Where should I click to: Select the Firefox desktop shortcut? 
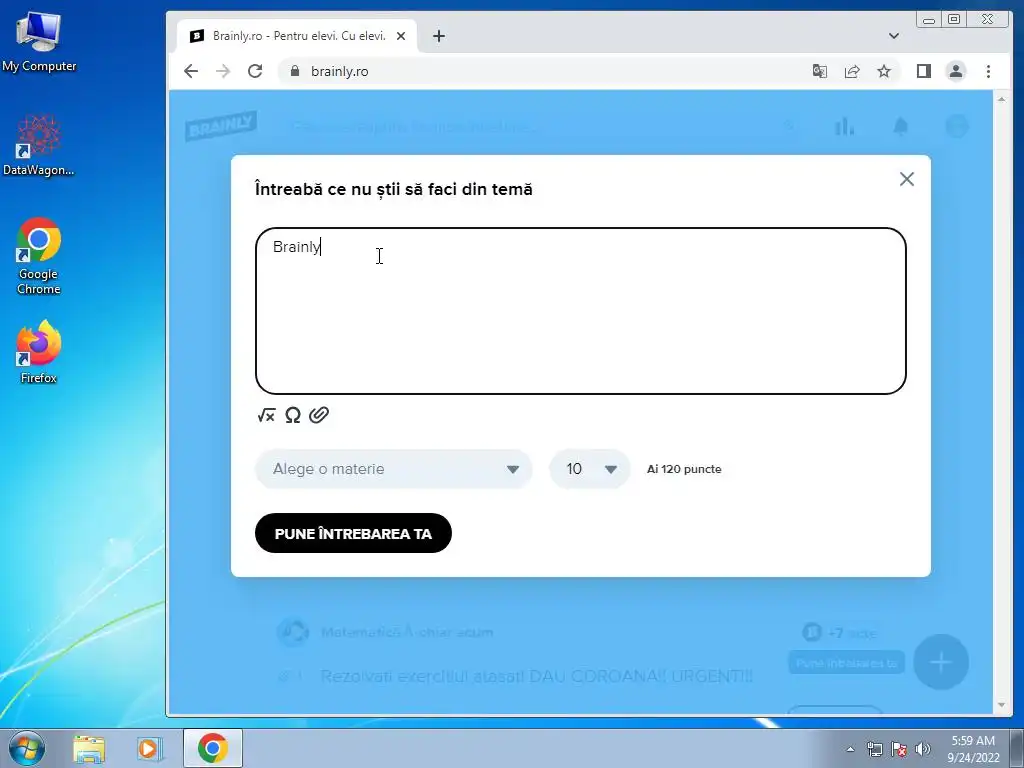pos(39,352)
